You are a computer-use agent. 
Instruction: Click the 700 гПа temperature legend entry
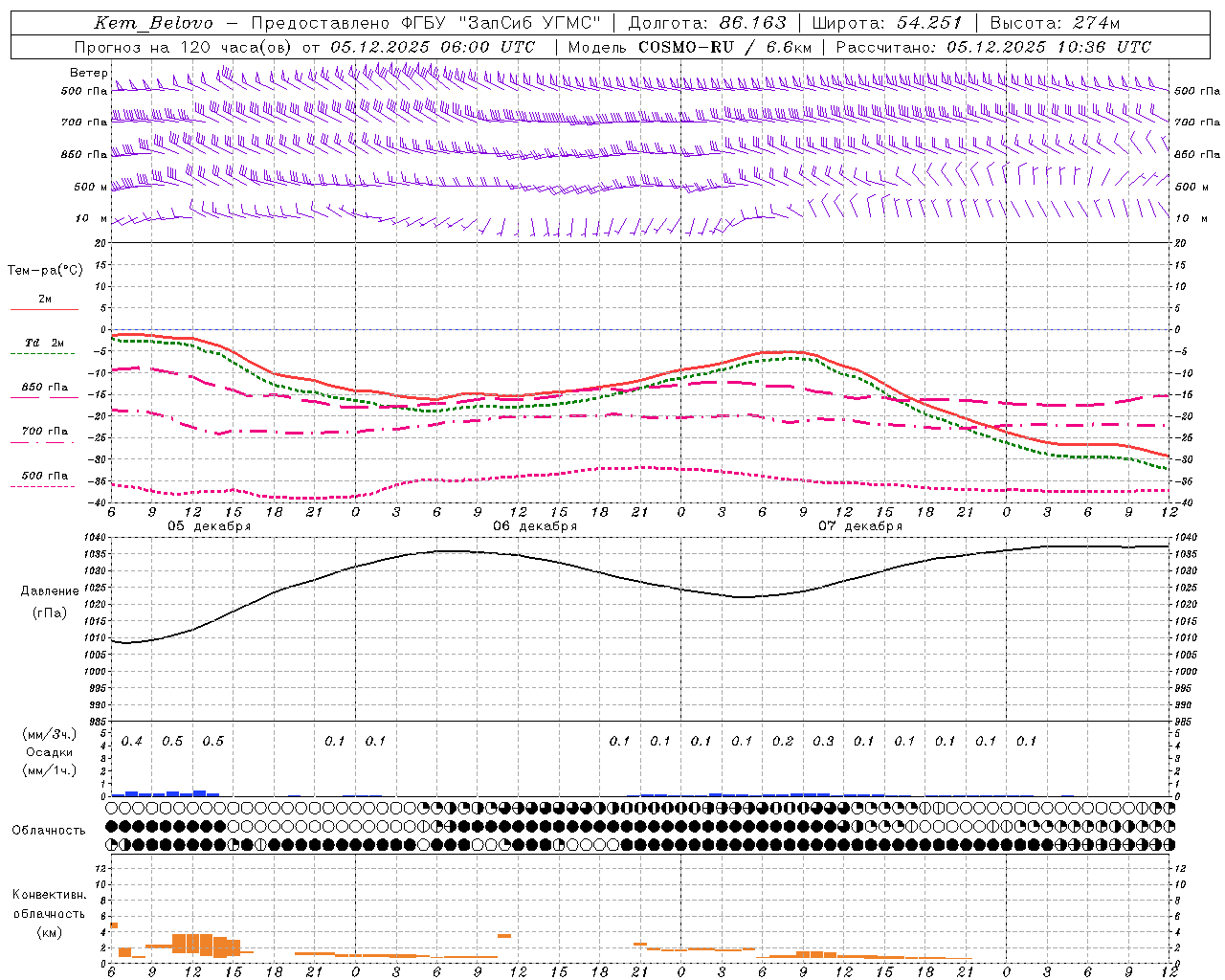point(44,431)
